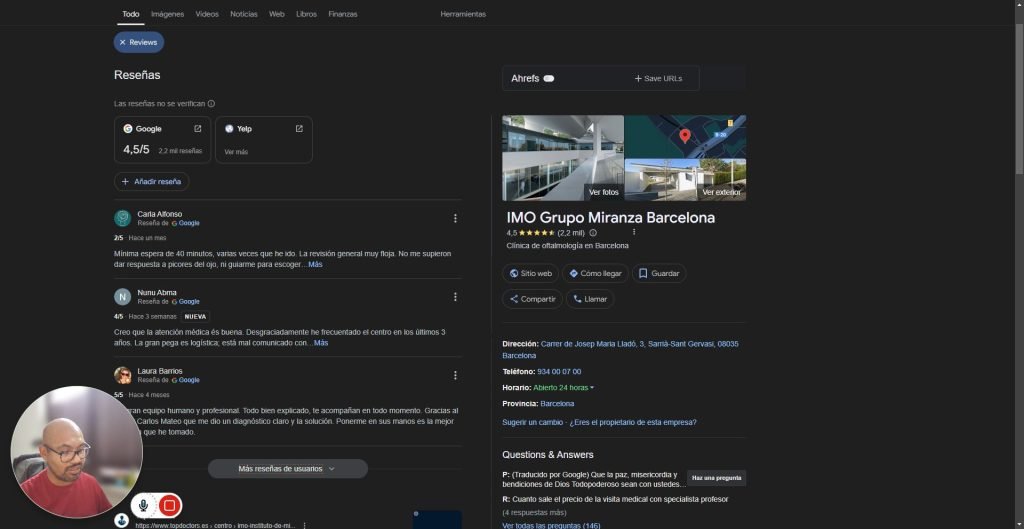Click the Nunu Abma reviewer name
The width and height of the screenshot is (1024, 529).
coord(157,293)
